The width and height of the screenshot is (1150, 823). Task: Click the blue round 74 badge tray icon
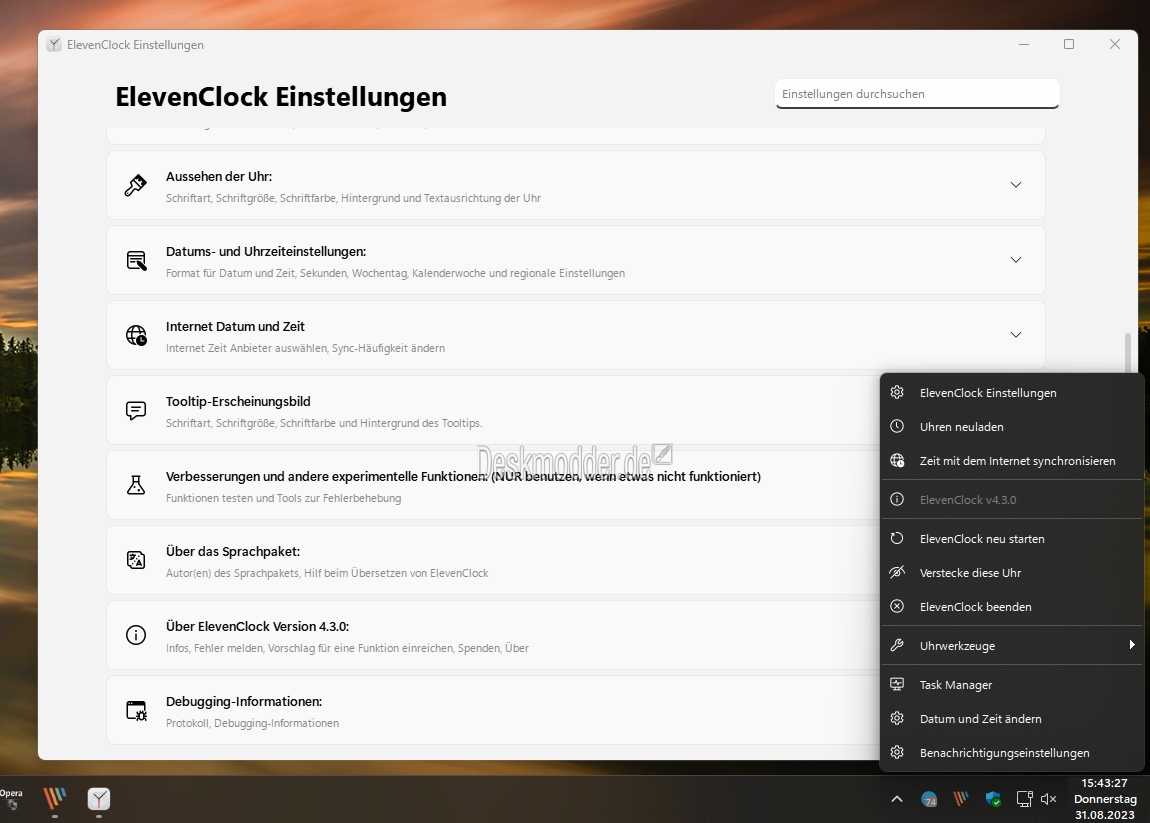(929, 800)
